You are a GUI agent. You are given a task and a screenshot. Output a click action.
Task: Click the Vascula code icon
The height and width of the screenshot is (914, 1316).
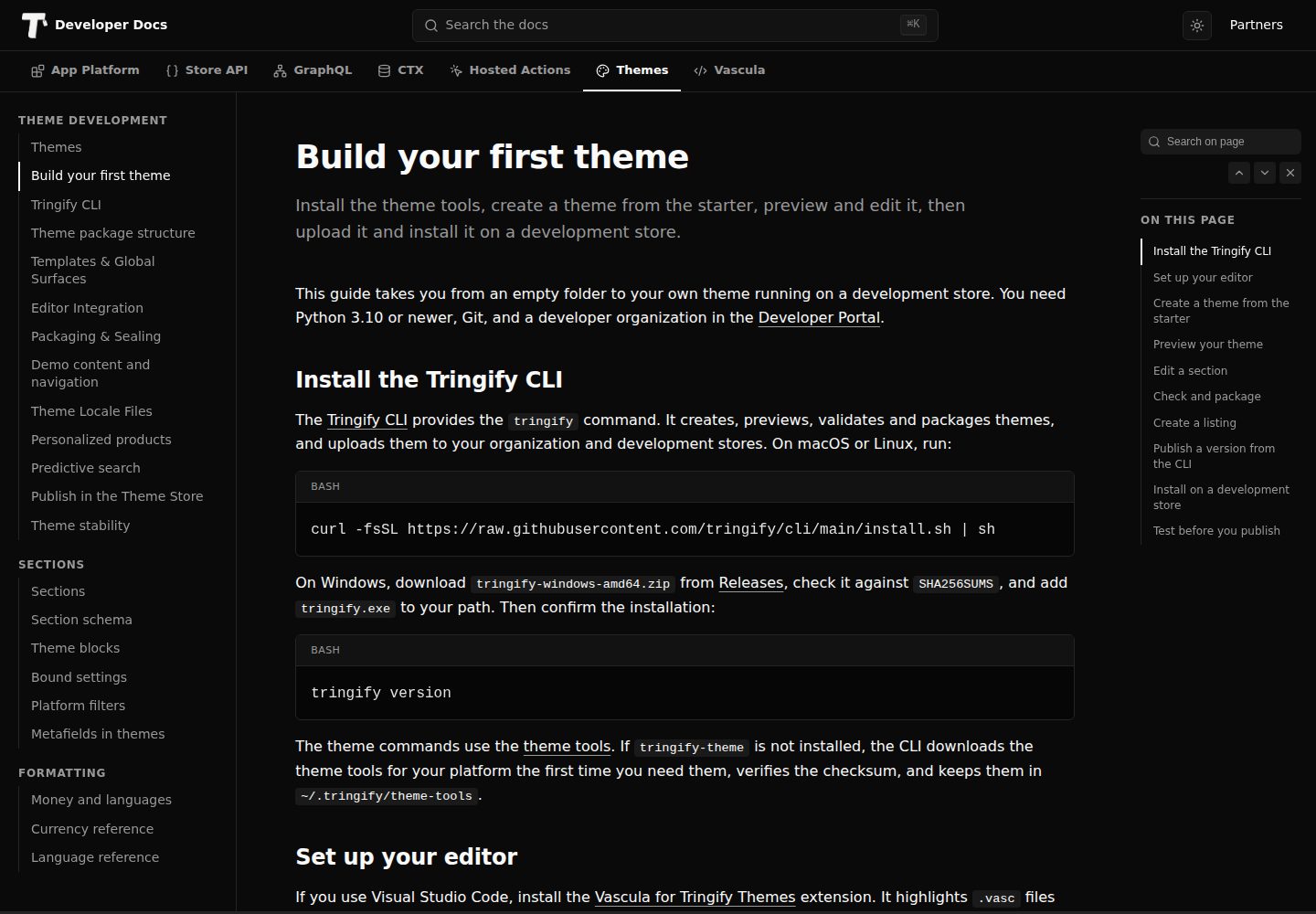(x=700, y=70)
